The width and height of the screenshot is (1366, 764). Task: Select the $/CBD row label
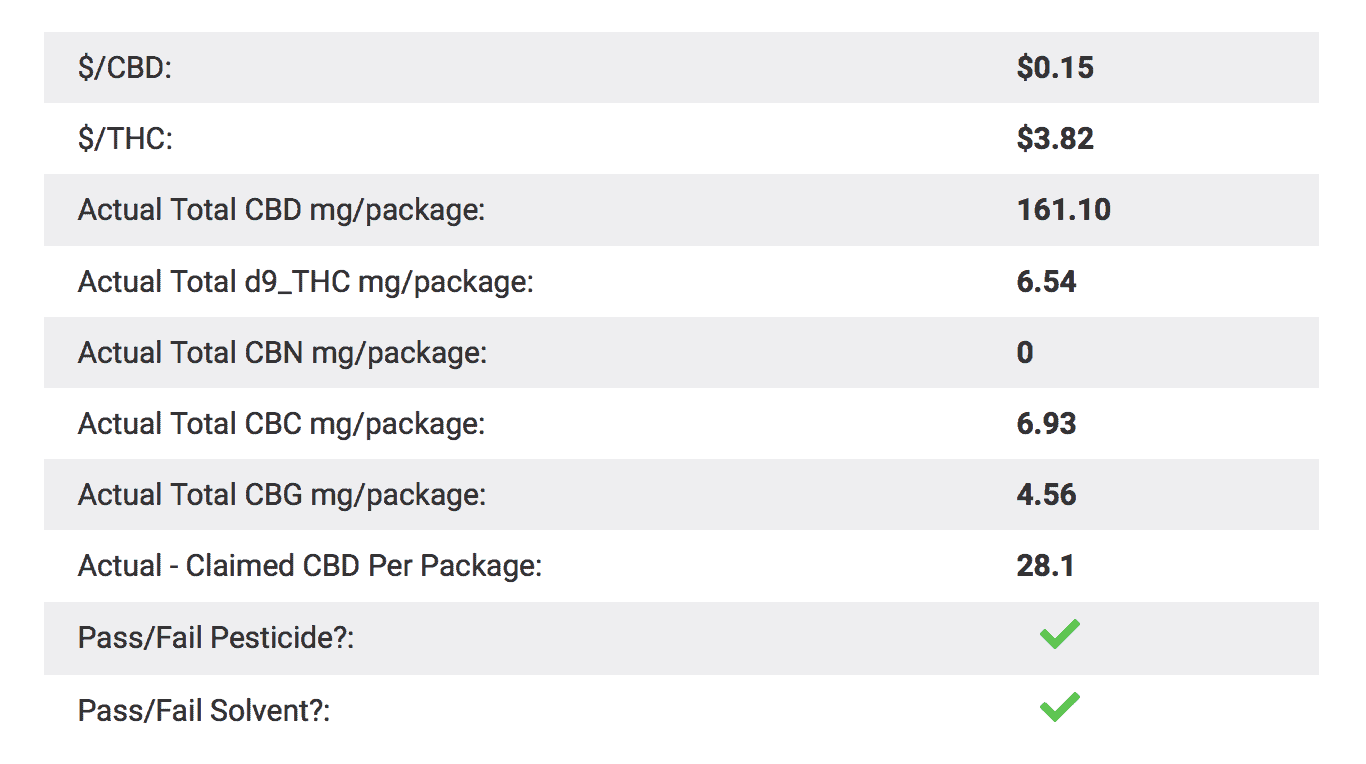125,68
